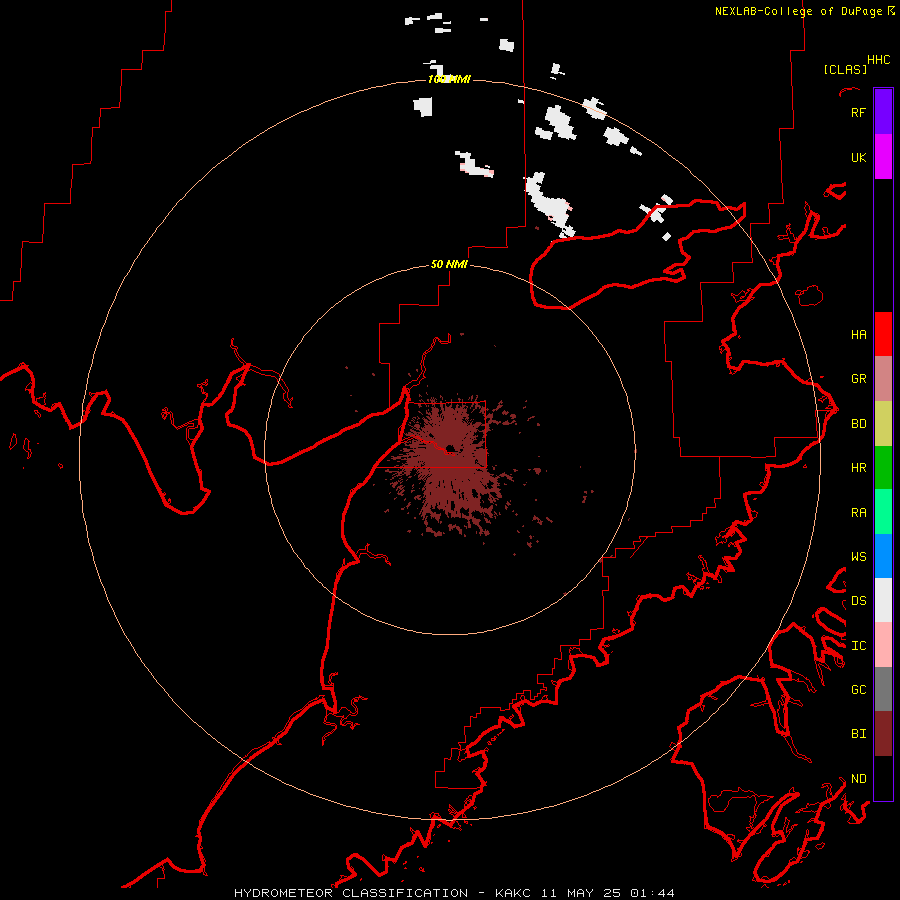Click the HYDROMETEOR CLASSIFICATION caption text
The width and height of the screenshot is (900, 900).
click(351, 893)
